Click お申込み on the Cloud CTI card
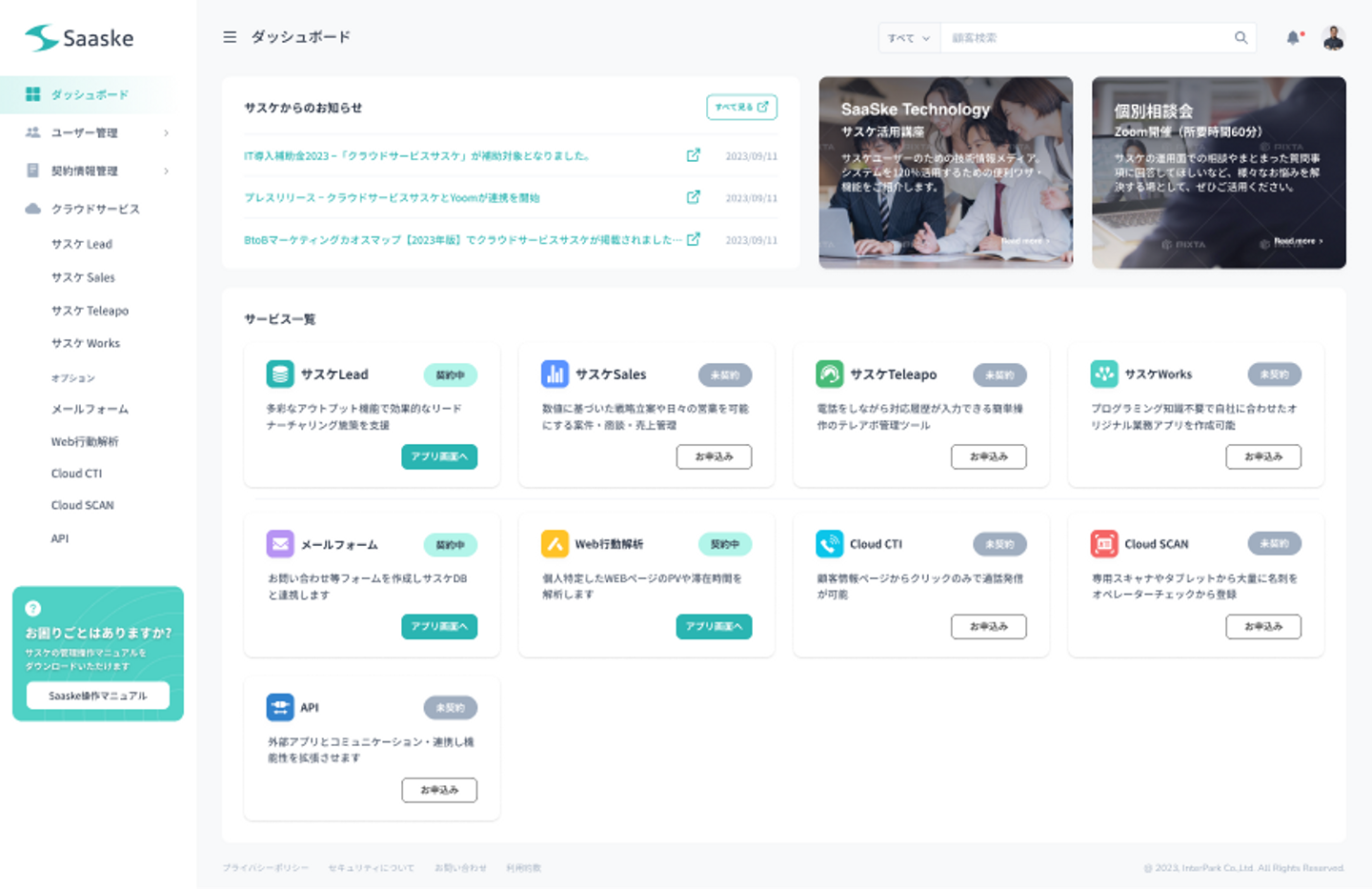This screenshot has height=889, width=1372. tap(989, 626)
